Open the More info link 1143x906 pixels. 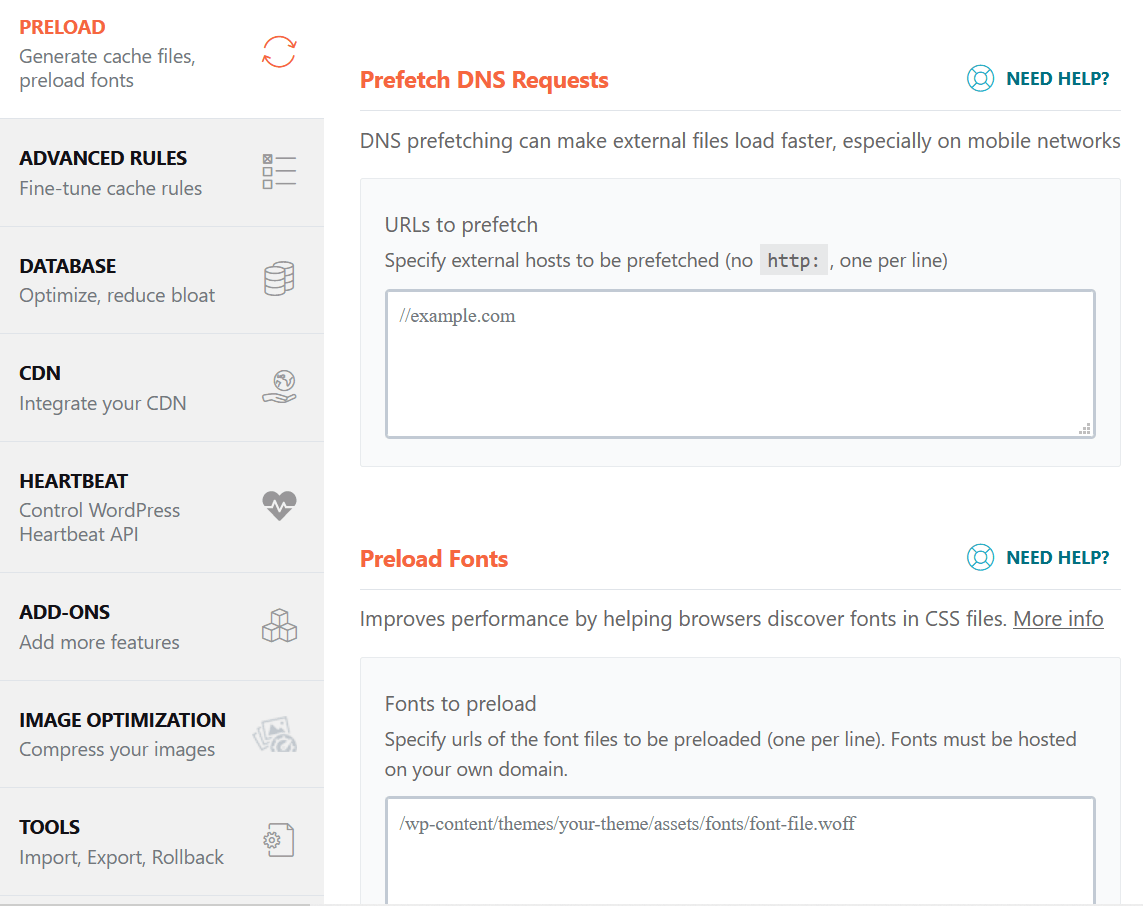click(1058, 619)
